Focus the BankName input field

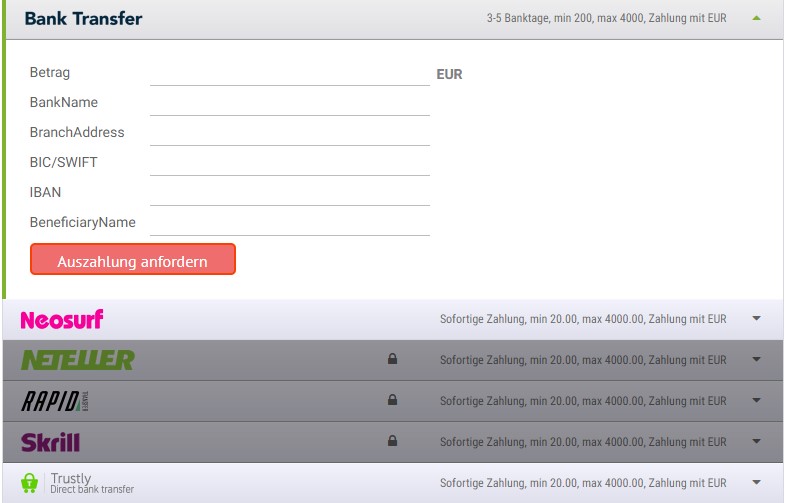[290, 104]
